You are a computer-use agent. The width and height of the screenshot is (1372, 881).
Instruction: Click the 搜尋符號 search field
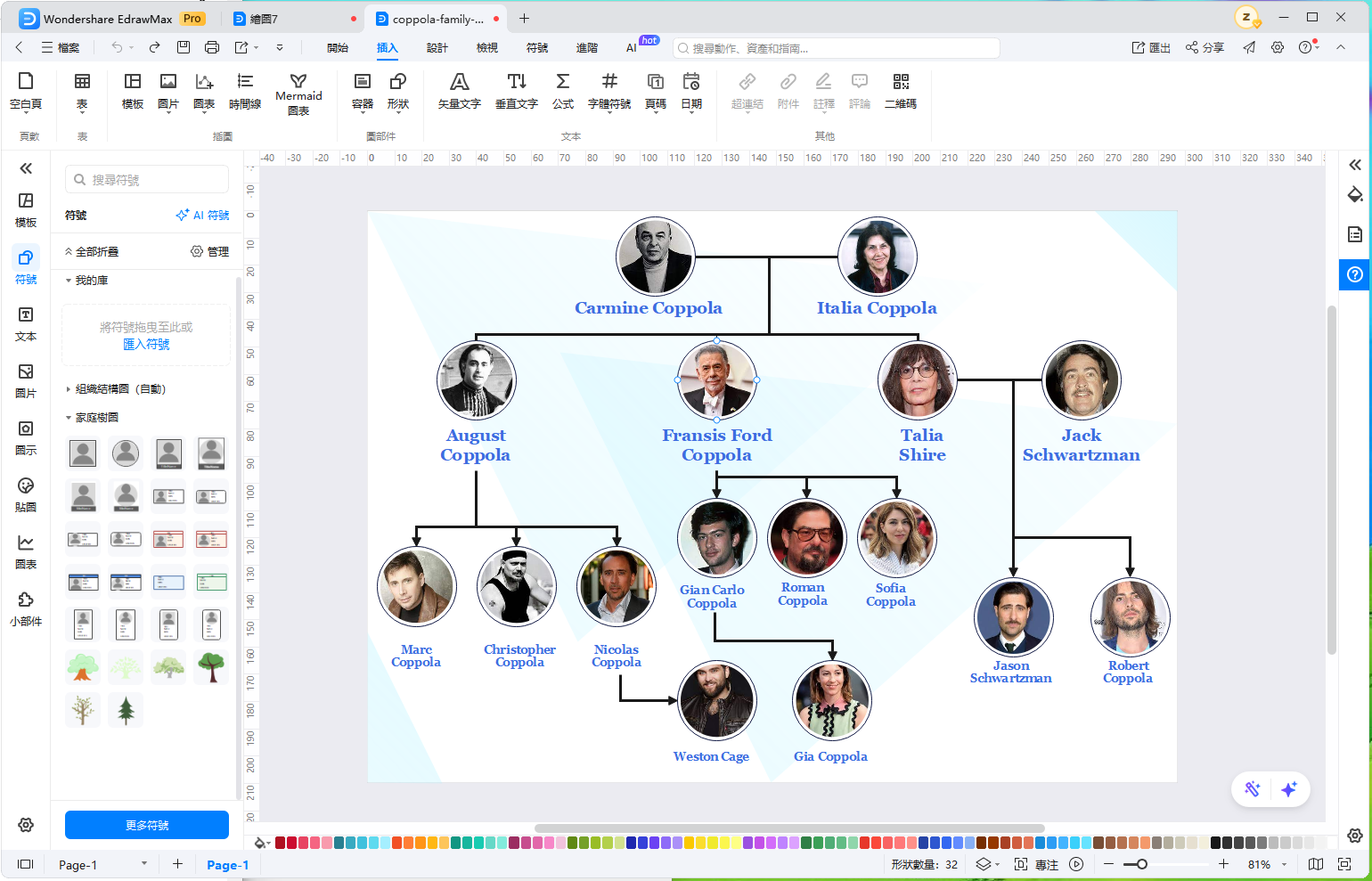click(147, 179)
